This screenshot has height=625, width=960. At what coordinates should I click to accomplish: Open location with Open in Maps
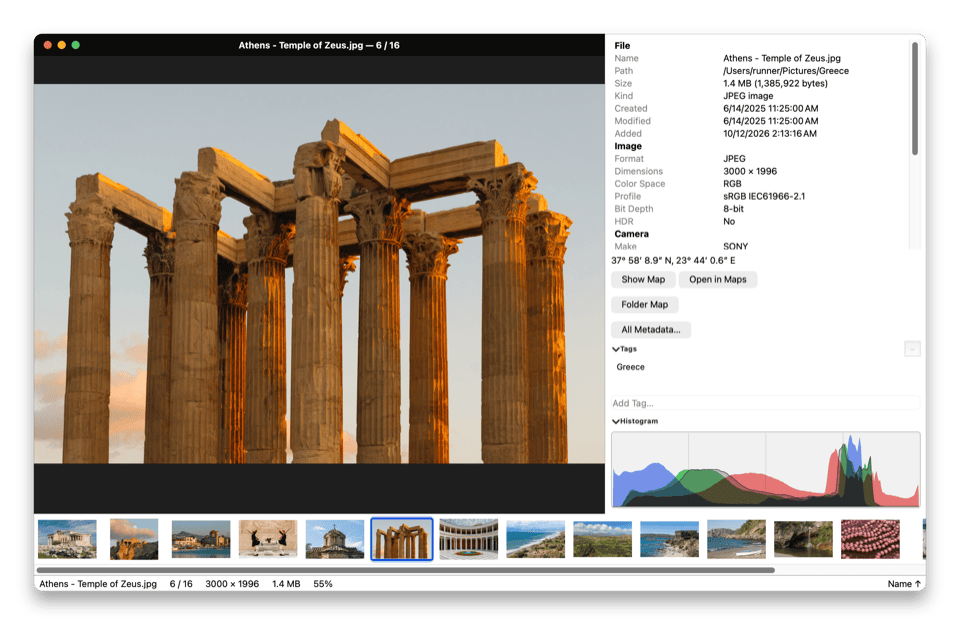(x=718, y=280)
